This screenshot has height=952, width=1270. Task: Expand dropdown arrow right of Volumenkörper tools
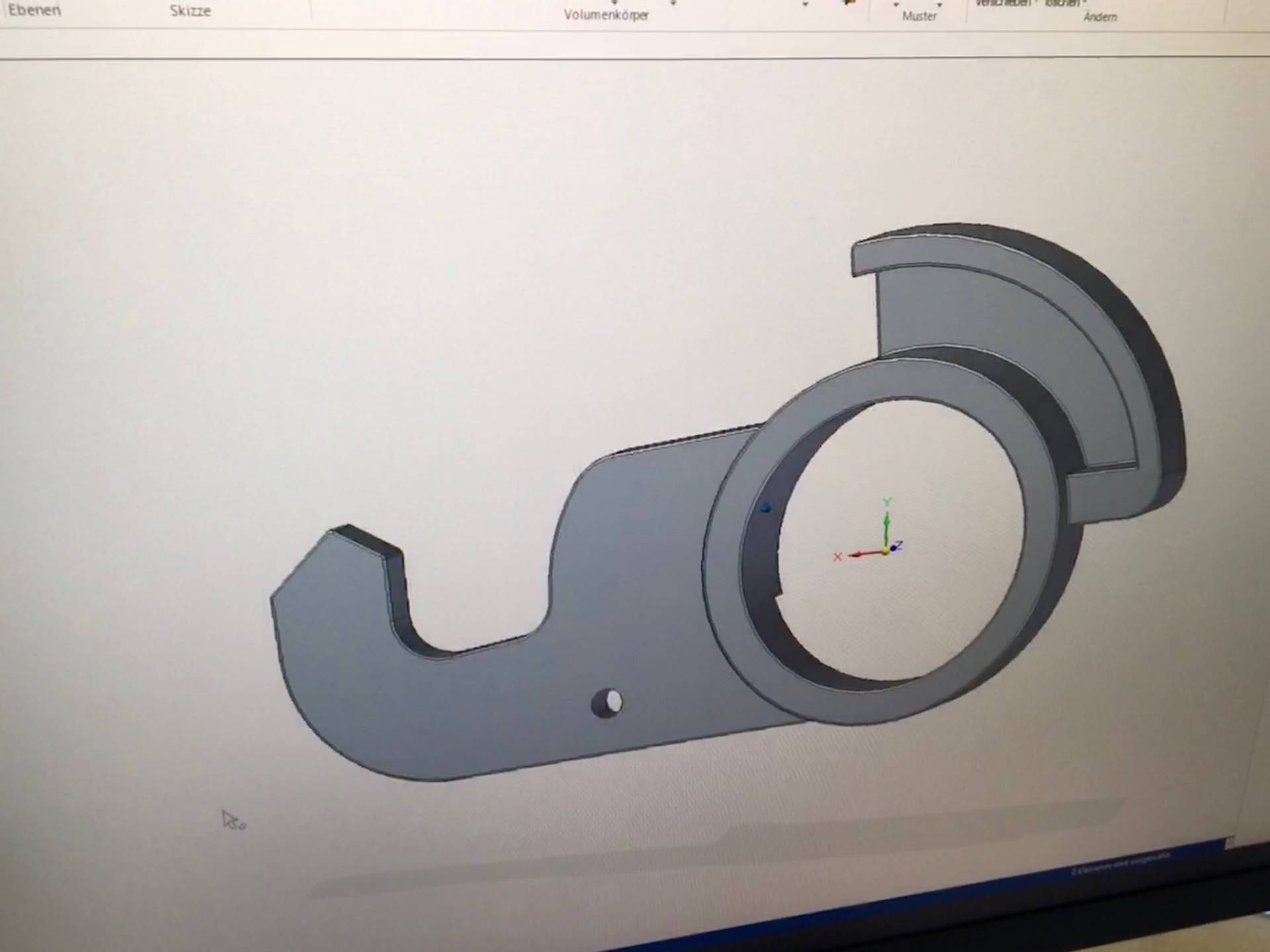click(805, 4)
